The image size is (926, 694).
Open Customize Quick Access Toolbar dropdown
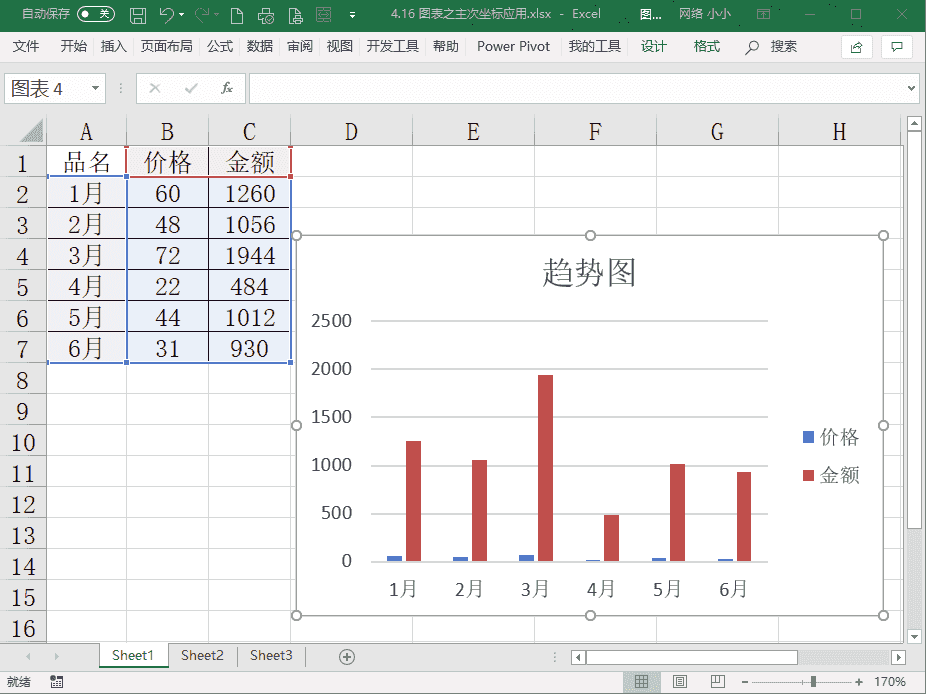[x=352, y=15]
